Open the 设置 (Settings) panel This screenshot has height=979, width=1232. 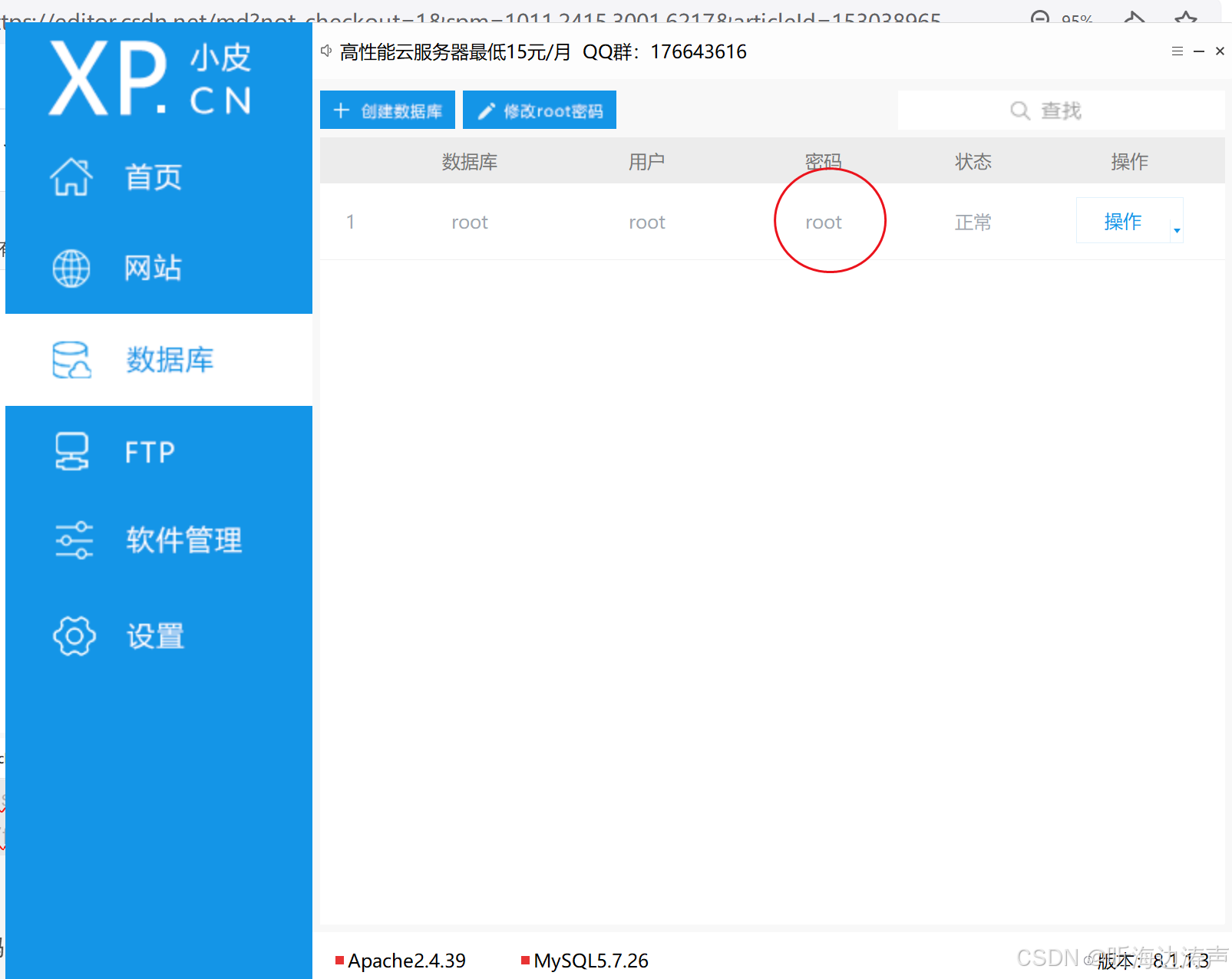click(x=154, y=635)
